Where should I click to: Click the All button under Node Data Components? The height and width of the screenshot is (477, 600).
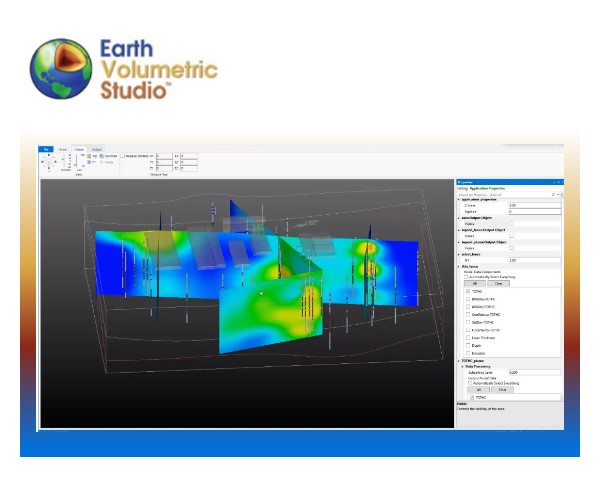[474, 283]
